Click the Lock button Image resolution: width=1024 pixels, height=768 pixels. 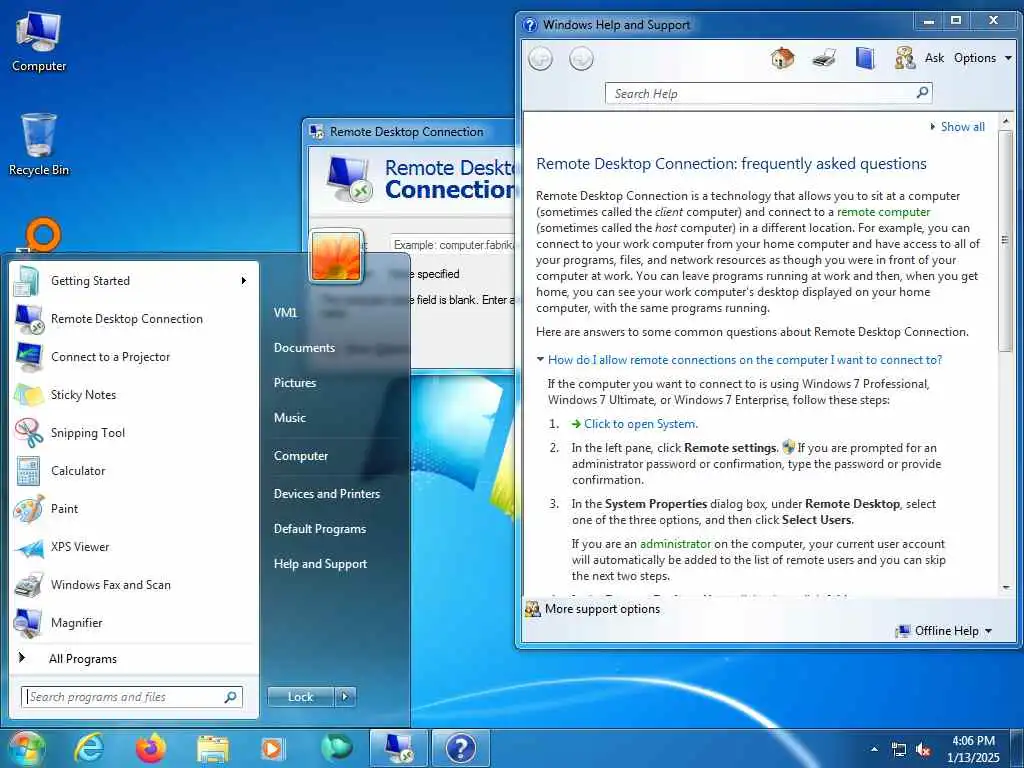click(x=301, y=697)
